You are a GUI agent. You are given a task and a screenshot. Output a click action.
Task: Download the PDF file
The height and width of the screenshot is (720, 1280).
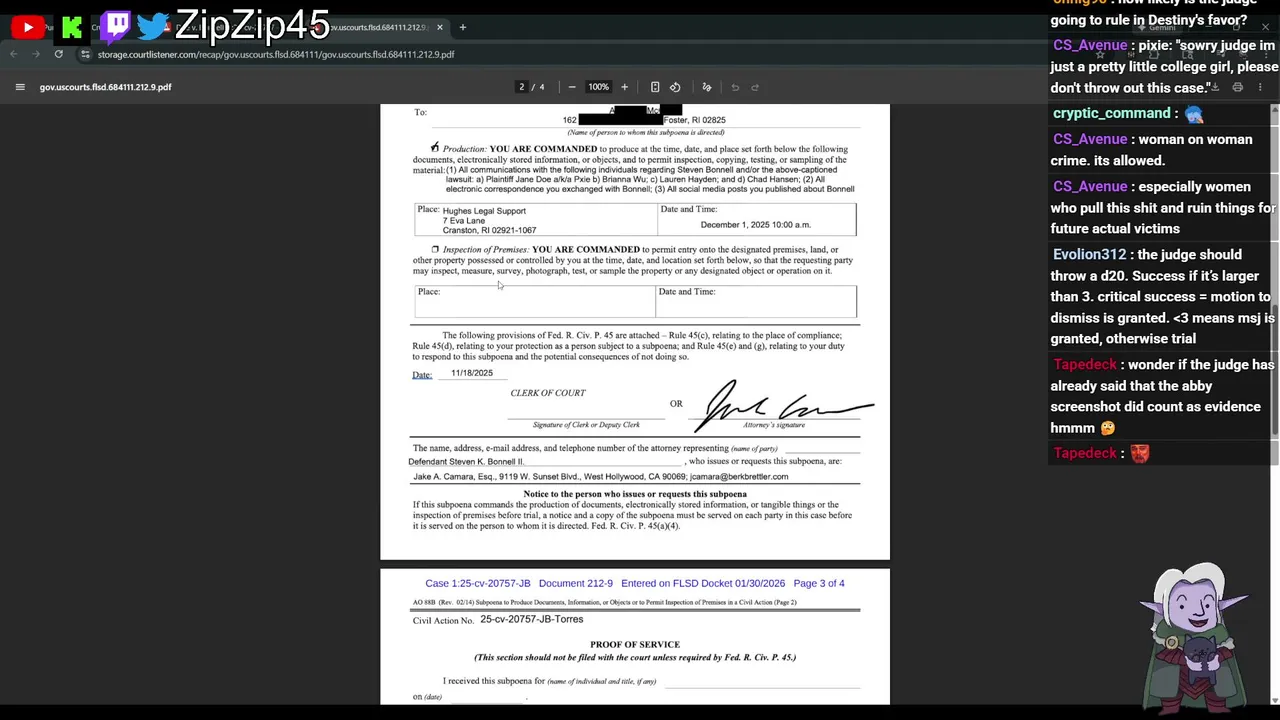[x=1215, y=87]
